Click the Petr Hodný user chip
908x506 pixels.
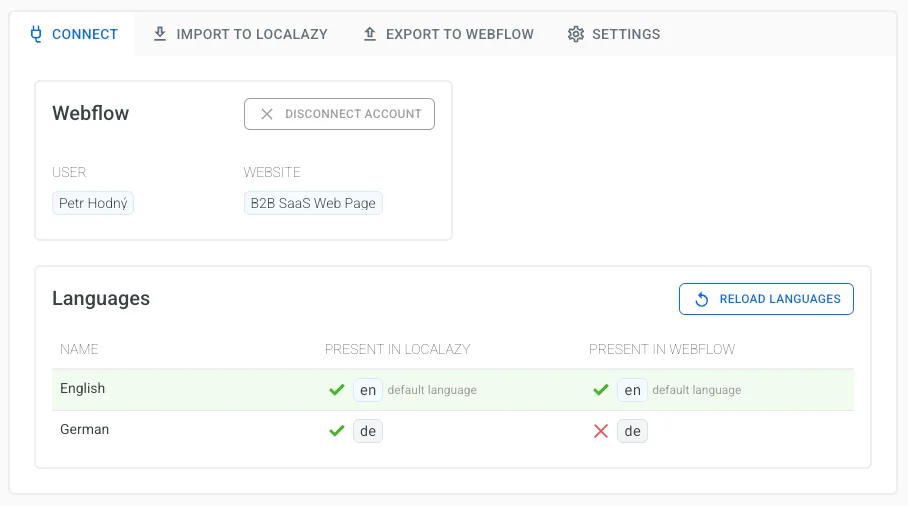[x=93, y=203]
